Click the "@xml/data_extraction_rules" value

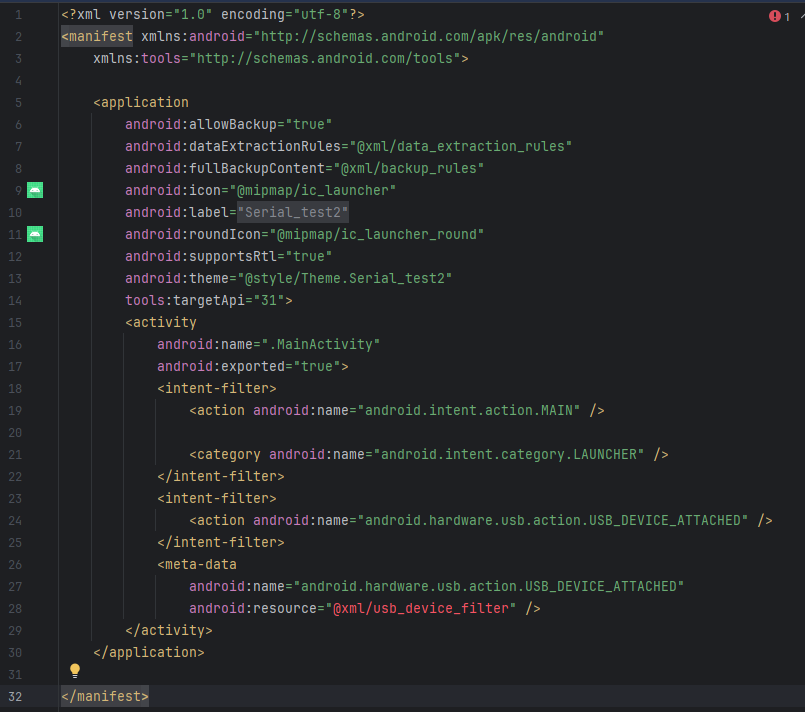(461, 146)
